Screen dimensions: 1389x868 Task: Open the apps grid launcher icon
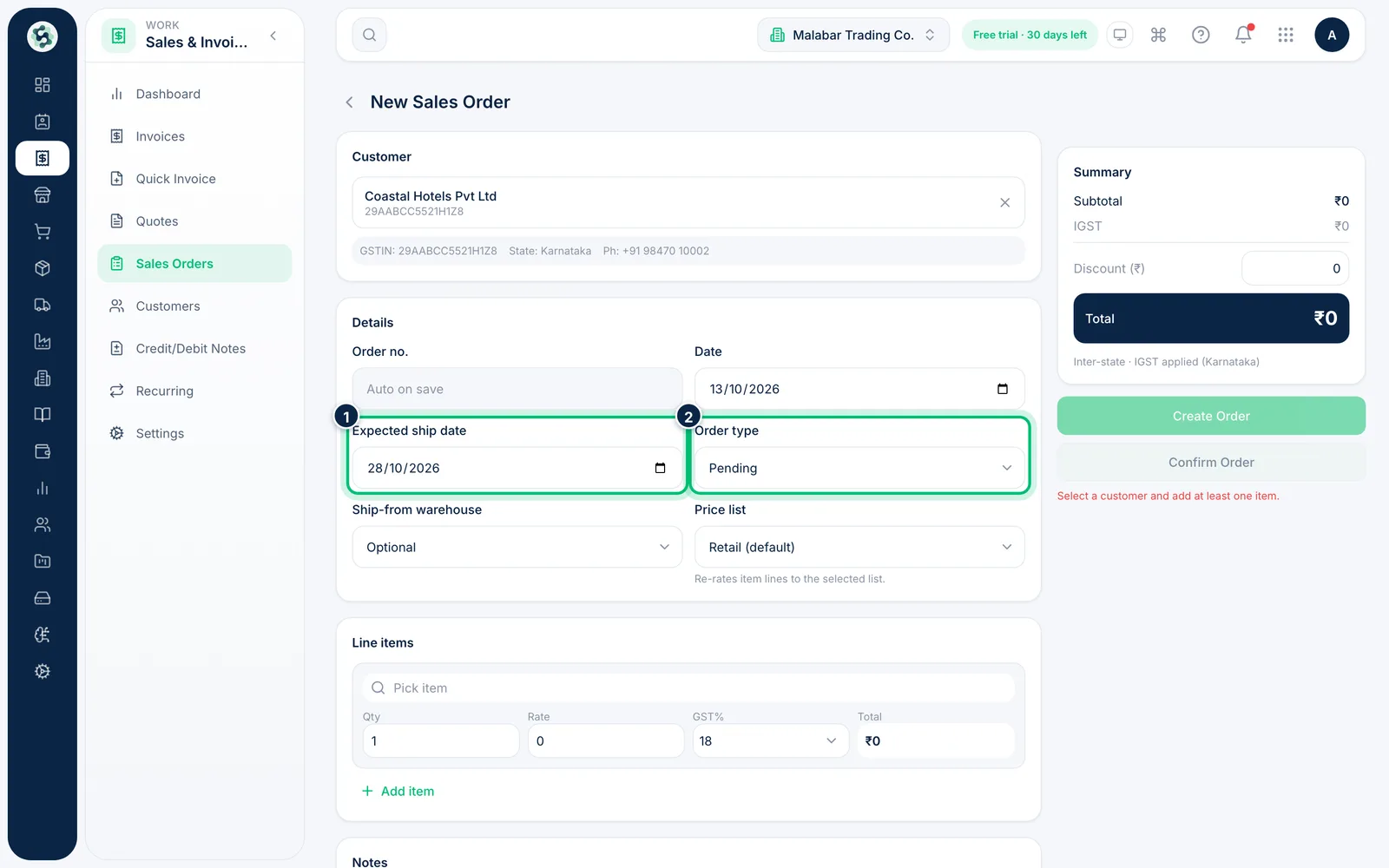coord(1286,35)
